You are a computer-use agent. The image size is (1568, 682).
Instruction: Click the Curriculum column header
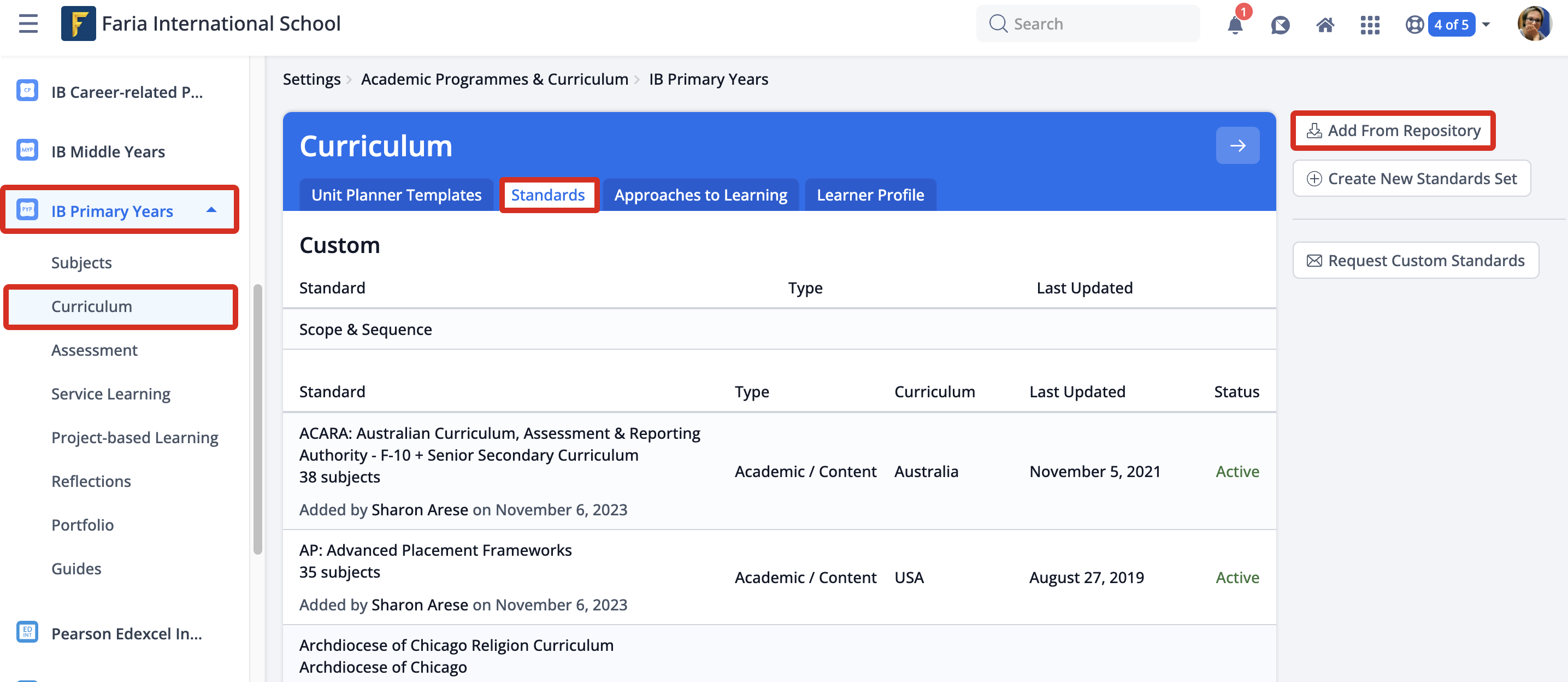point(934,391)
